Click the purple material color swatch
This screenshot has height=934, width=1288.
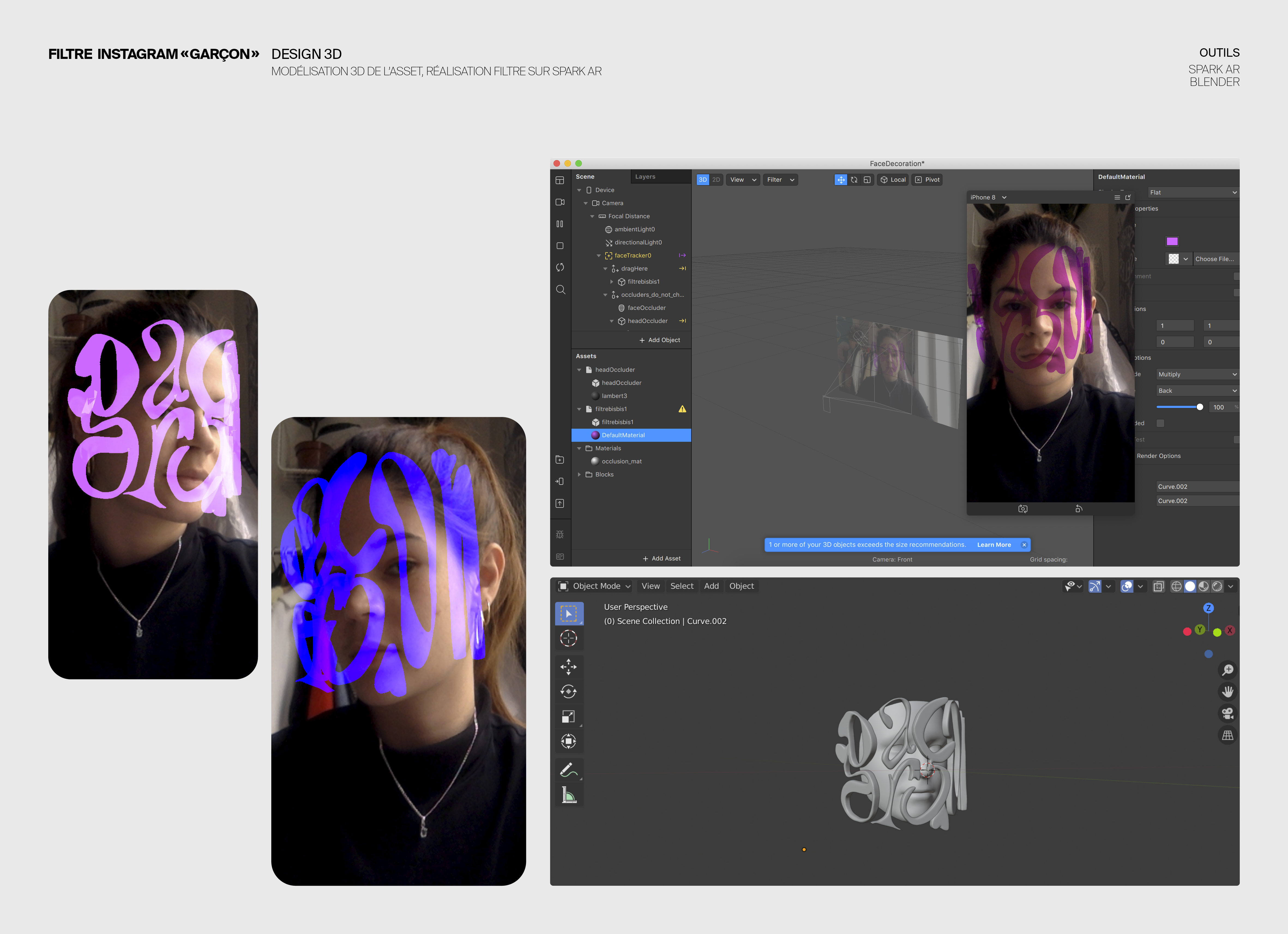(1172, 241)
